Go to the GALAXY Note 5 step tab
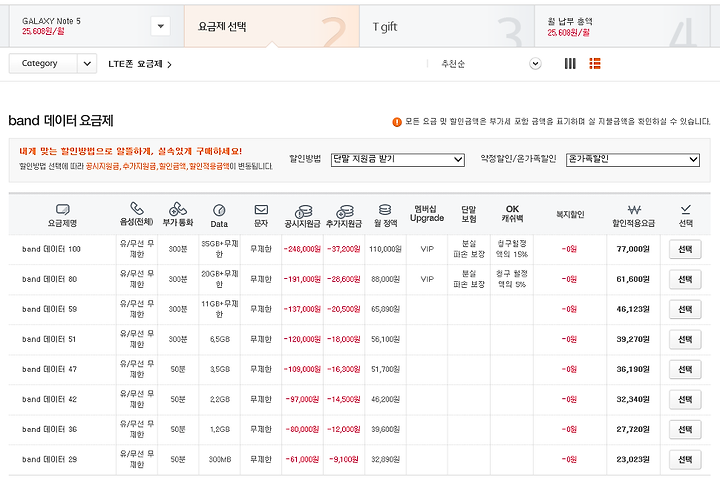Screen dimensions: 720x480 pos(96,26)
